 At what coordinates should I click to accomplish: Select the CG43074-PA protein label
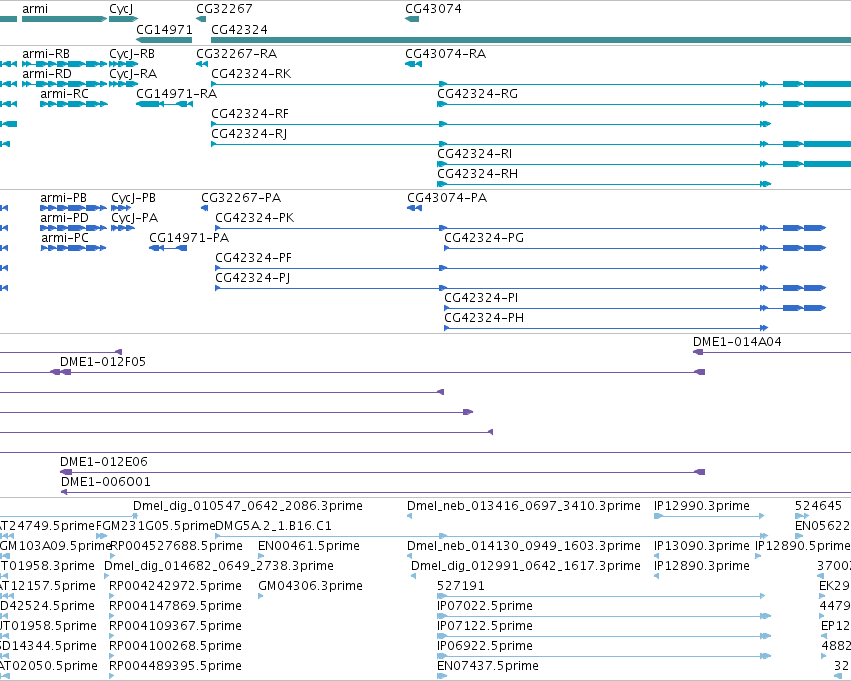pos(447,198)
